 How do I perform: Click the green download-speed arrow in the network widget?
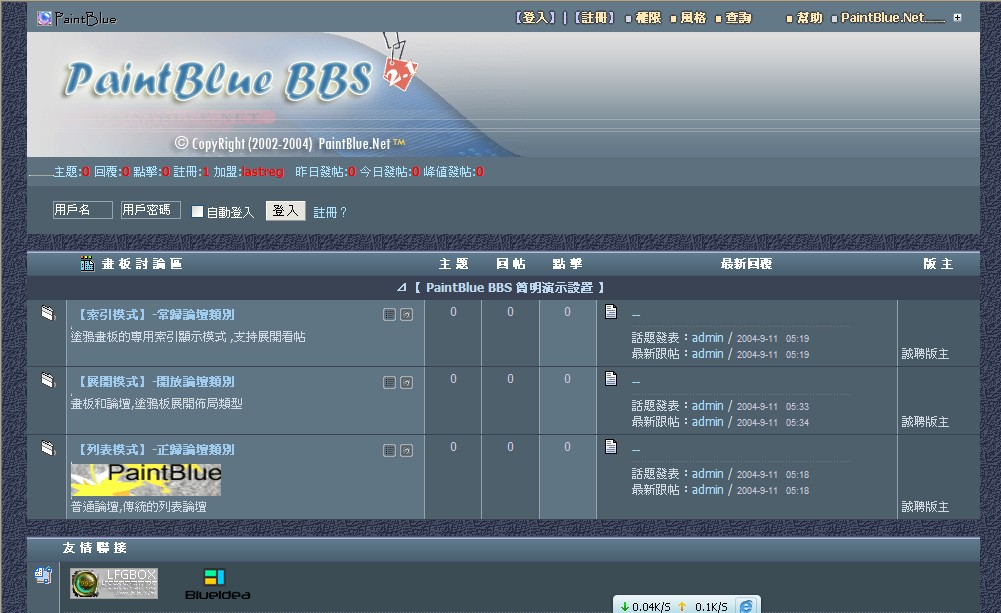point(625,607)
